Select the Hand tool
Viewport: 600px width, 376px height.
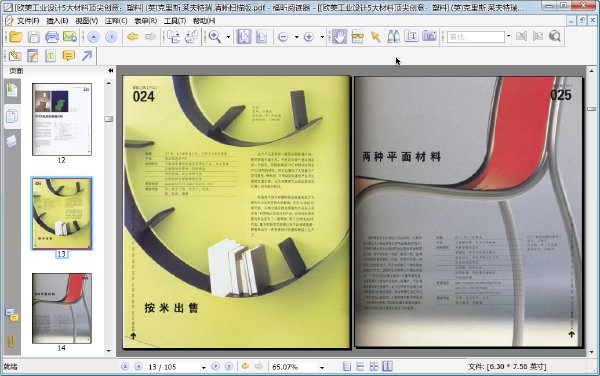pos(339,37)
